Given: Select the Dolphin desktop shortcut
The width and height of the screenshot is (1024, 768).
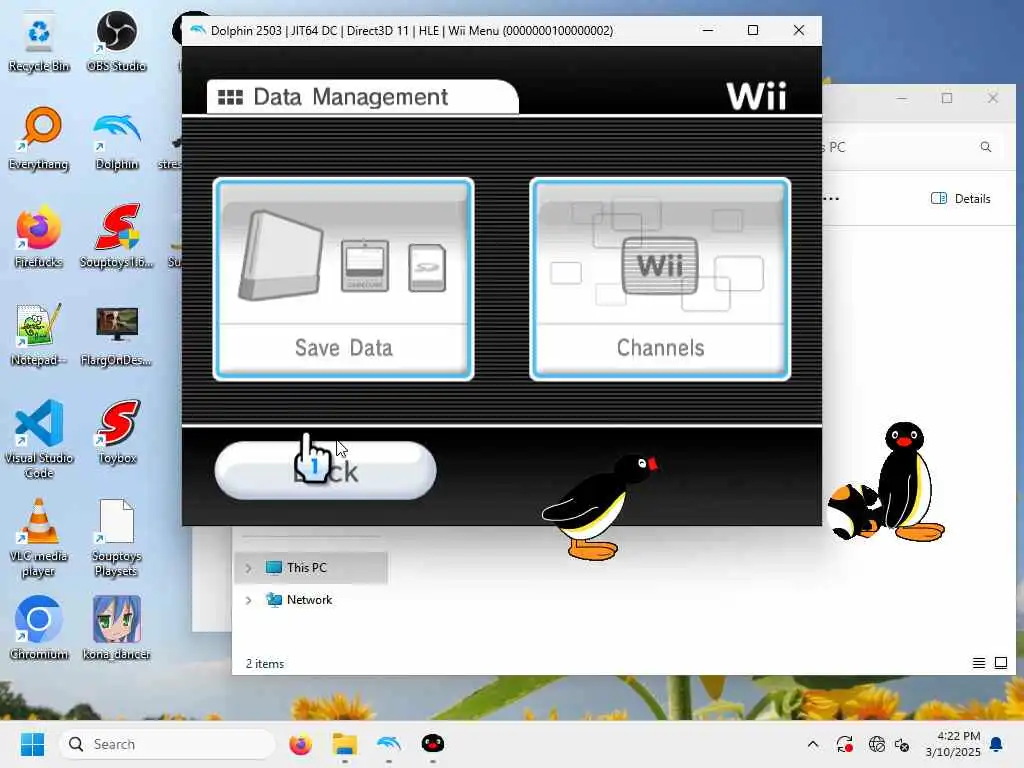Looking at the screenshot, I should [x=116, y=141].
